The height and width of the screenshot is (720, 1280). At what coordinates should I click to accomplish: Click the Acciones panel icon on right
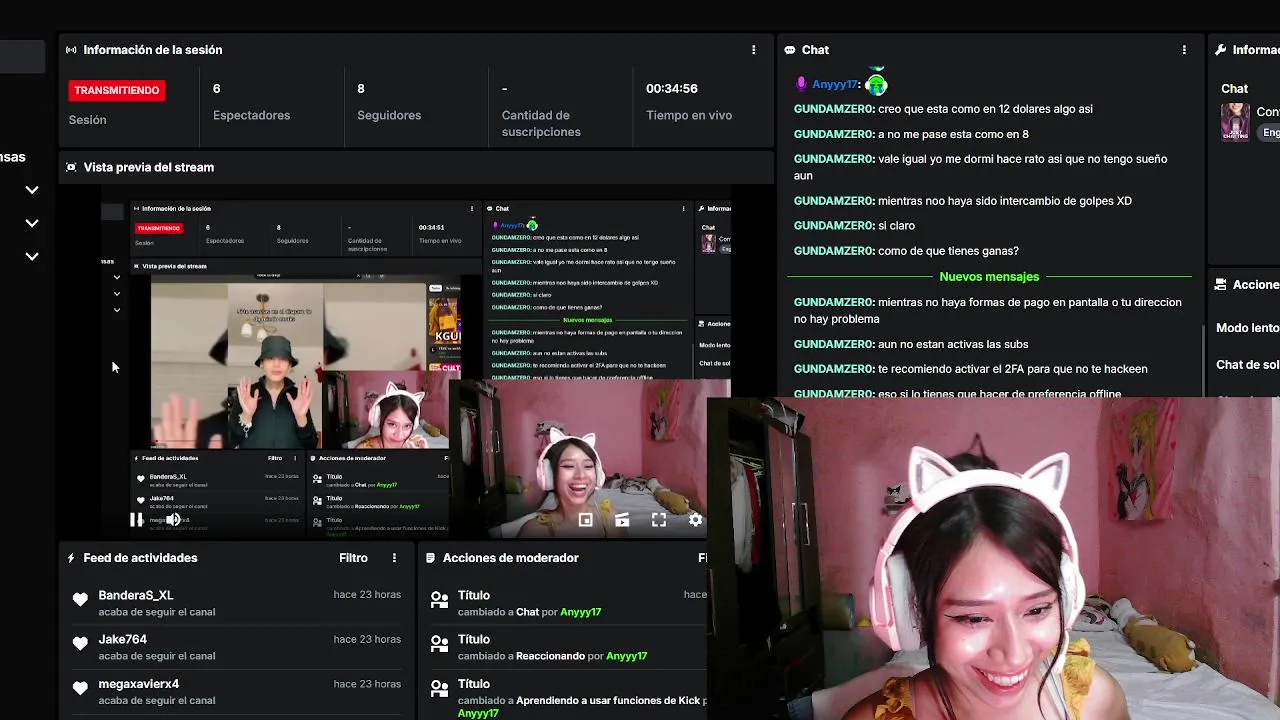click(1220, 285)
